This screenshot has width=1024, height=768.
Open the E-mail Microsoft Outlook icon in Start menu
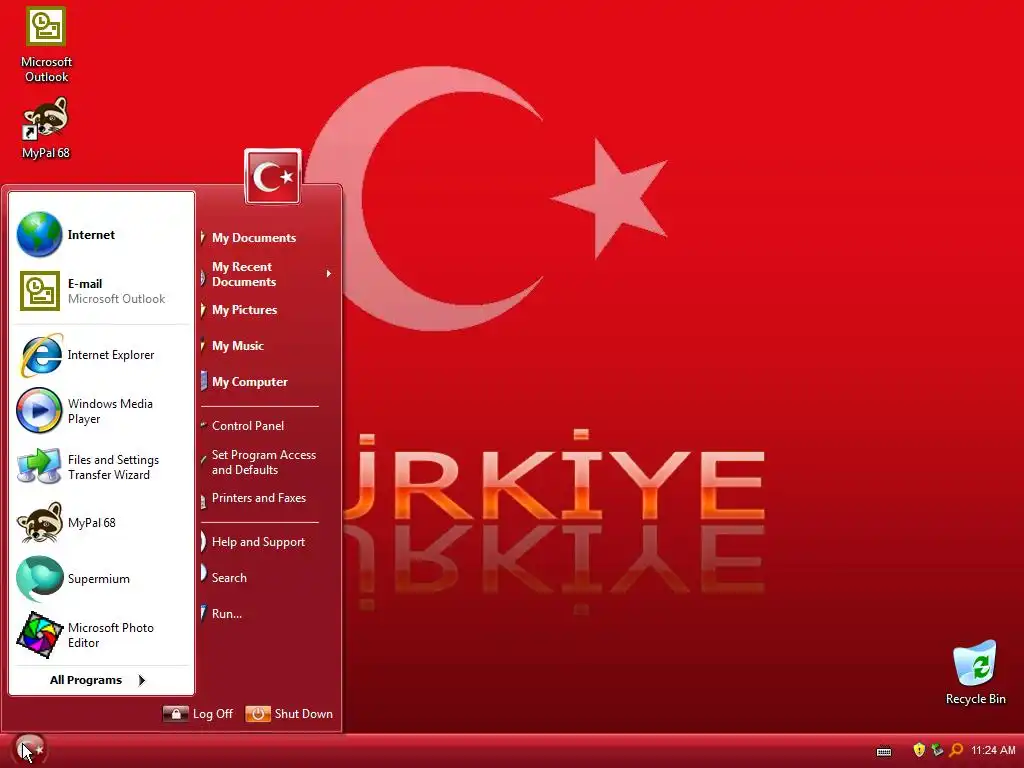[x=39, y=291]
